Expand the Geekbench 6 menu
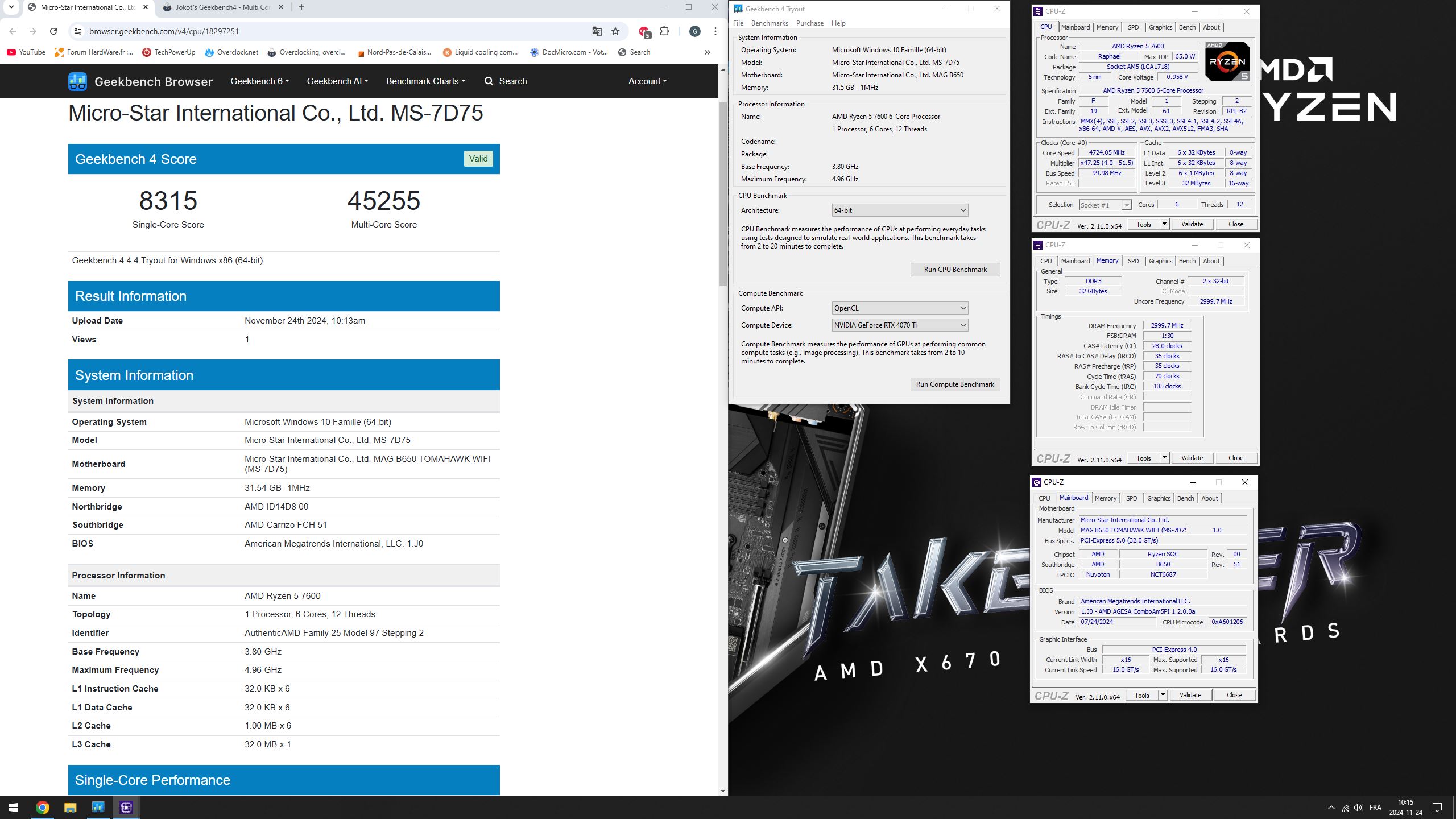Viewport: 1456px width, 819px height. [259, 81]
